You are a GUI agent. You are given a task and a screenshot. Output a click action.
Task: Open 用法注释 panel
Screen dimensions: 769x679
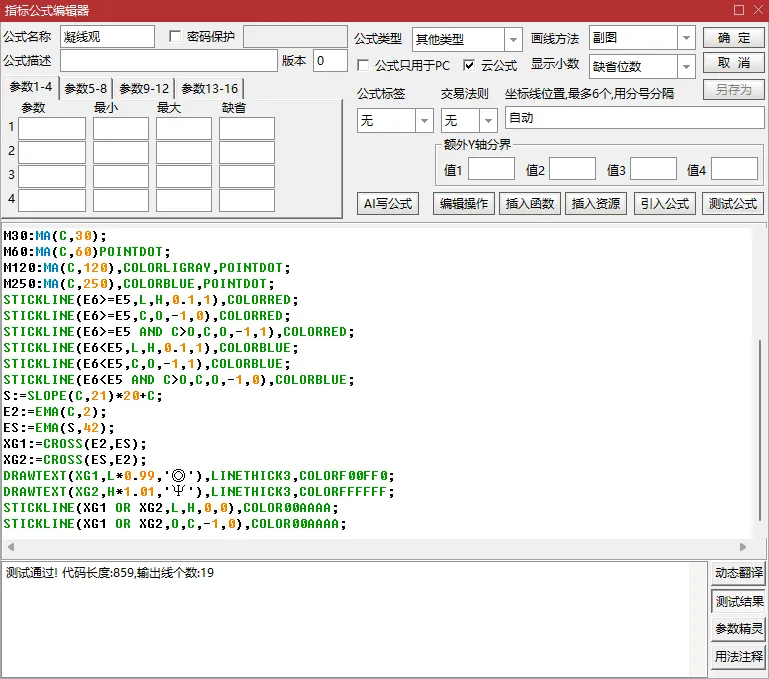[738, 656]
